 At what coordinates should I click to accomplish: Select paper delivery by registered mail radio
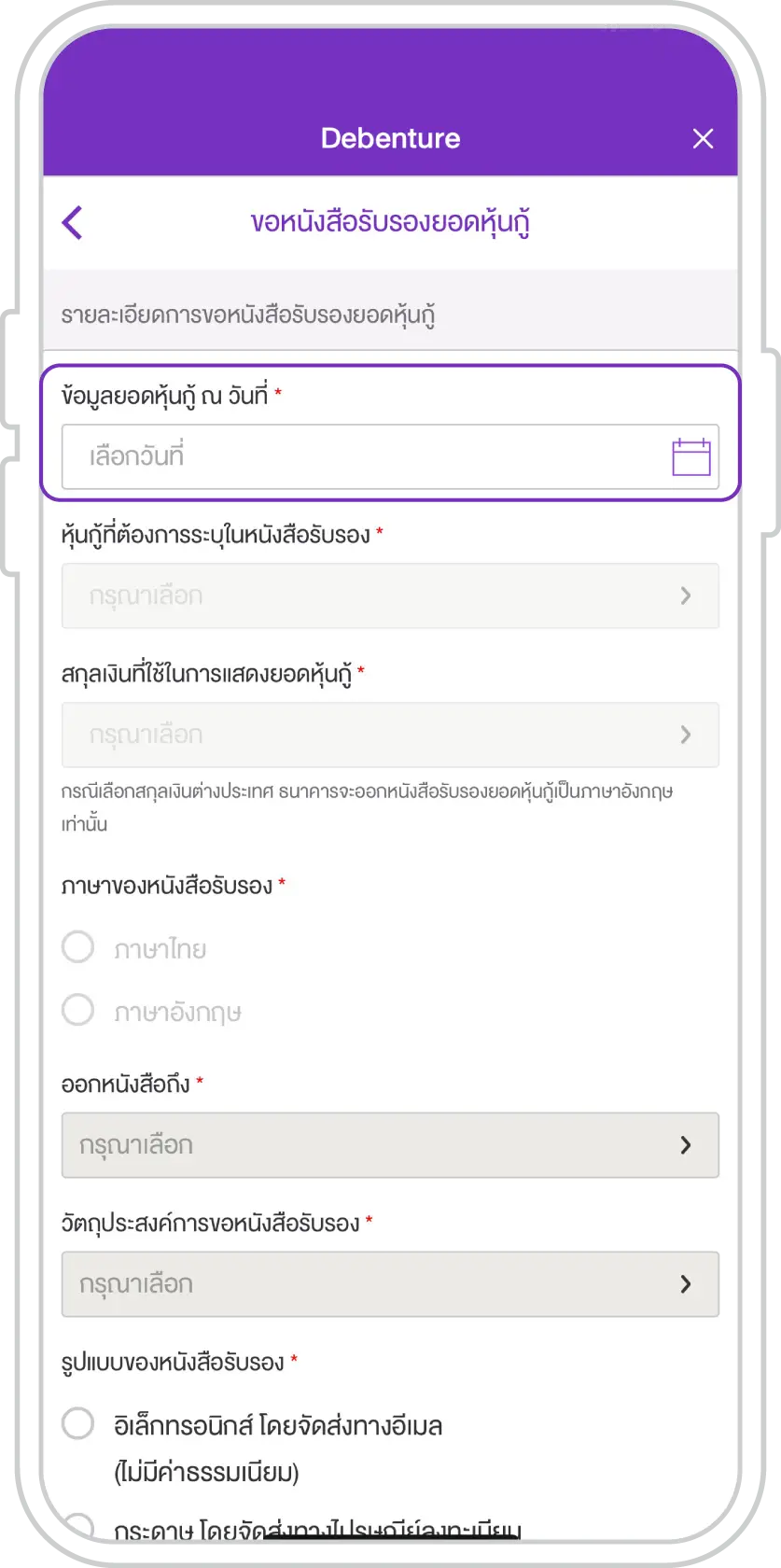78,1527
